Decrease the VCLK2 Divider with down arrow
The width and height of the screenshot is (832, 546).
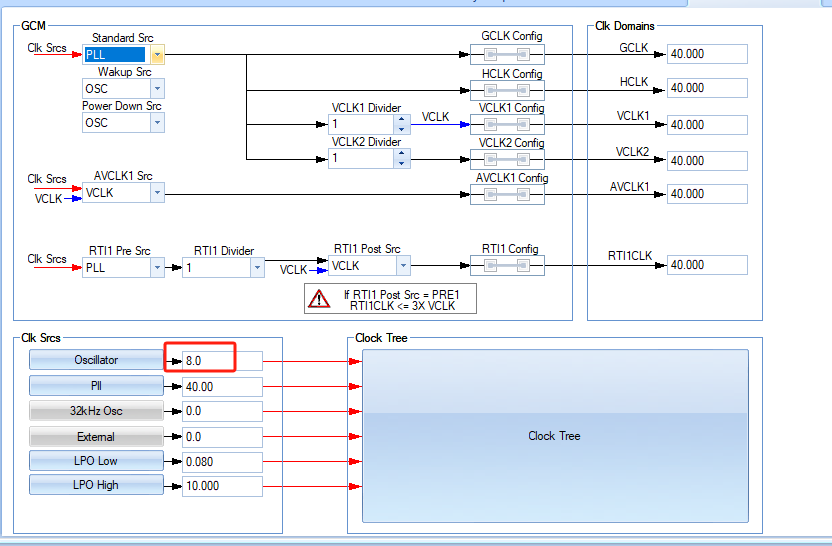[402, 163]
